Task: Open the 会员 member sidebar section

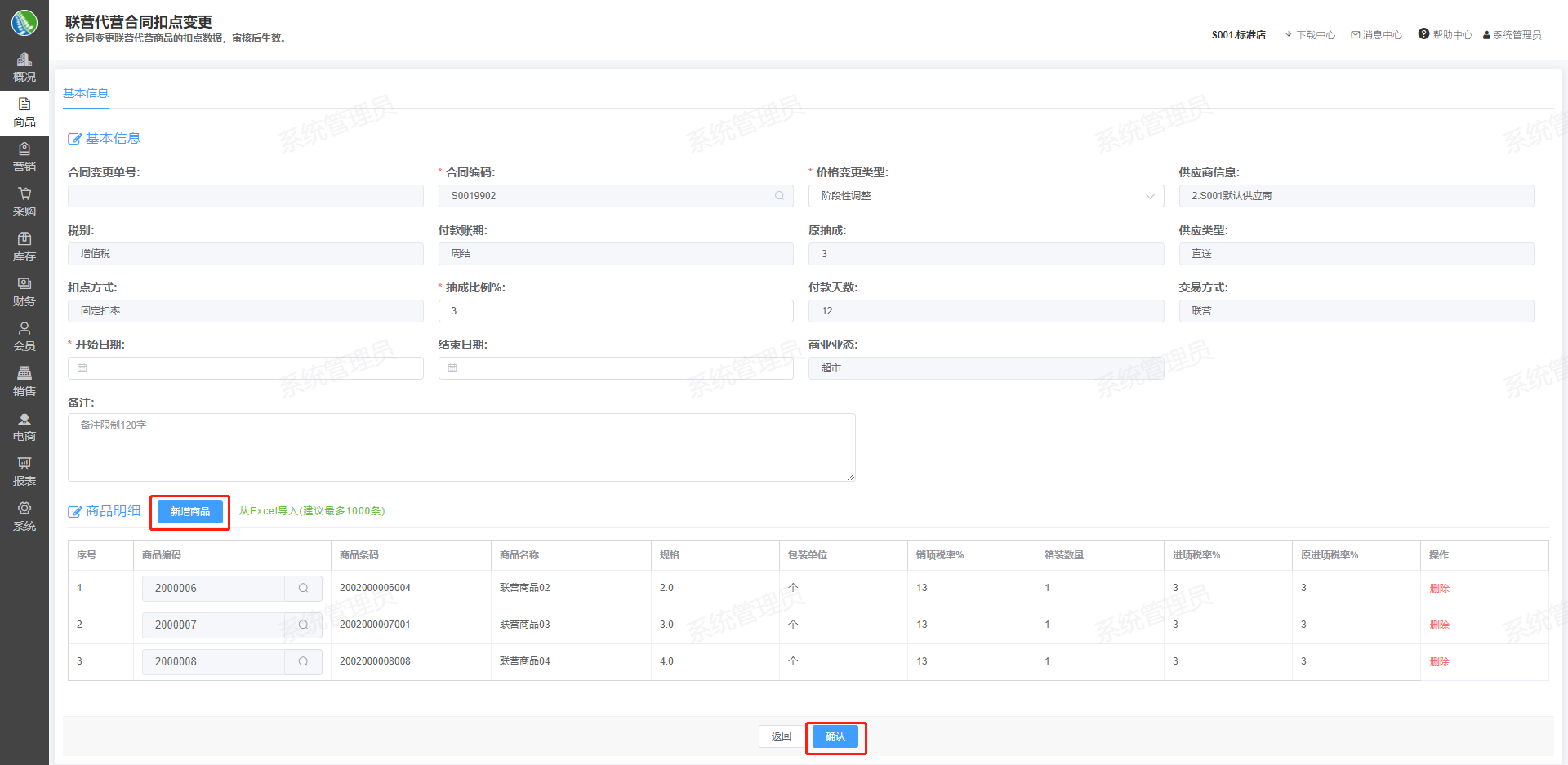Action: [24, 337]
